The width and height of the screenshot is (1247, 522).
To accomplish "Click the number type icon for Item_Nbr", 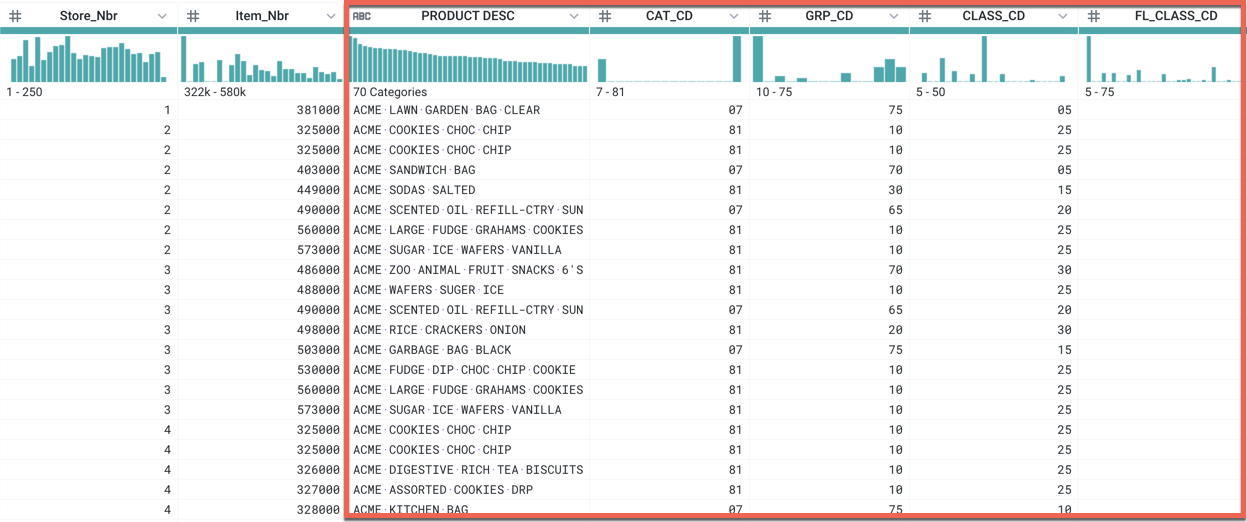I will click(193, 17).
